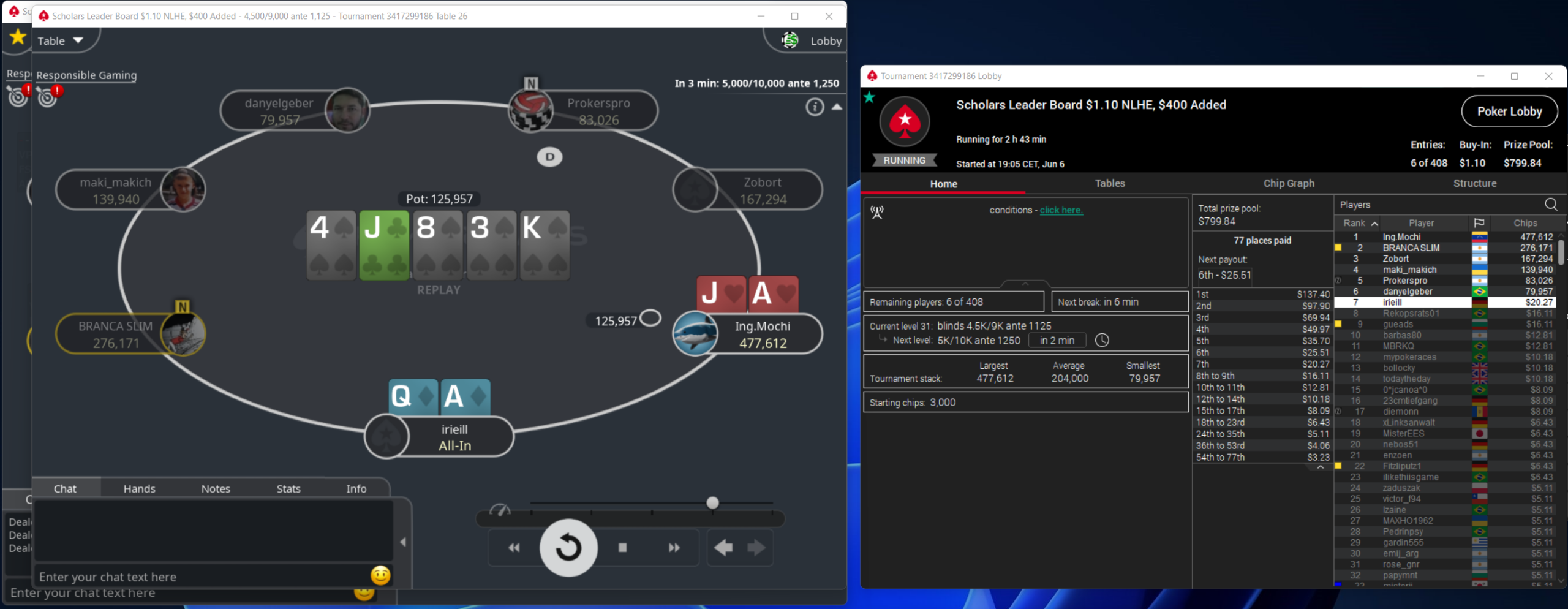The width and height of the screenshot is (1568, 609).
Task: Sort by the Chips column header
Action: click(1525, 224)
